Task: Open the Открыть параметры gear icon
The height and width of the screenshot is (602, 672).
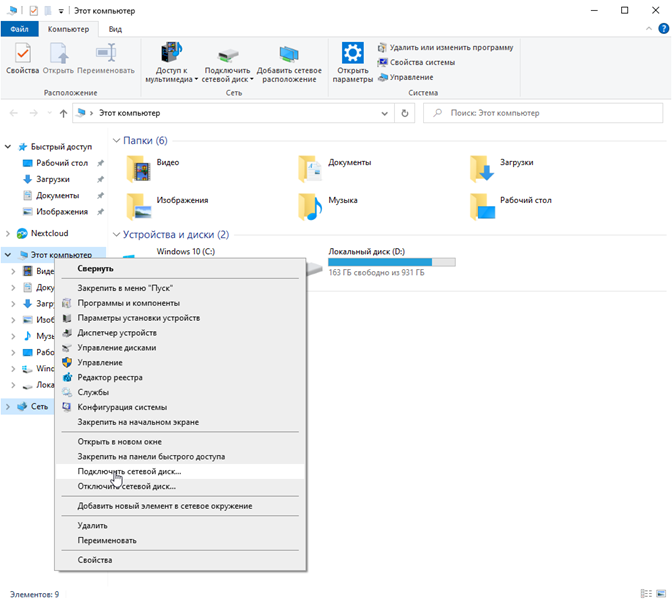Action: [352, 56]
